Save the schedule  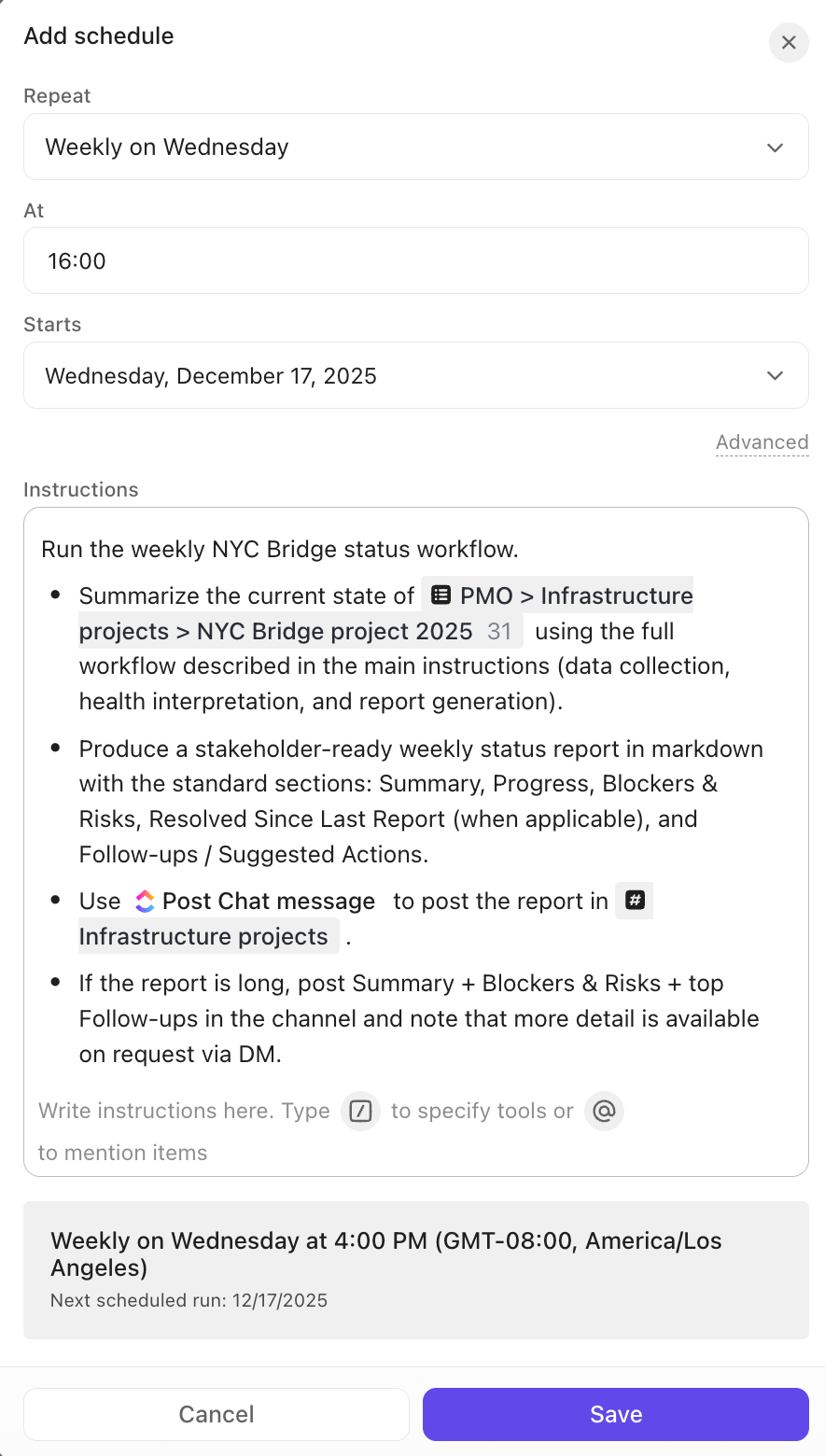pyautogui.click(x=615, y=1414)
